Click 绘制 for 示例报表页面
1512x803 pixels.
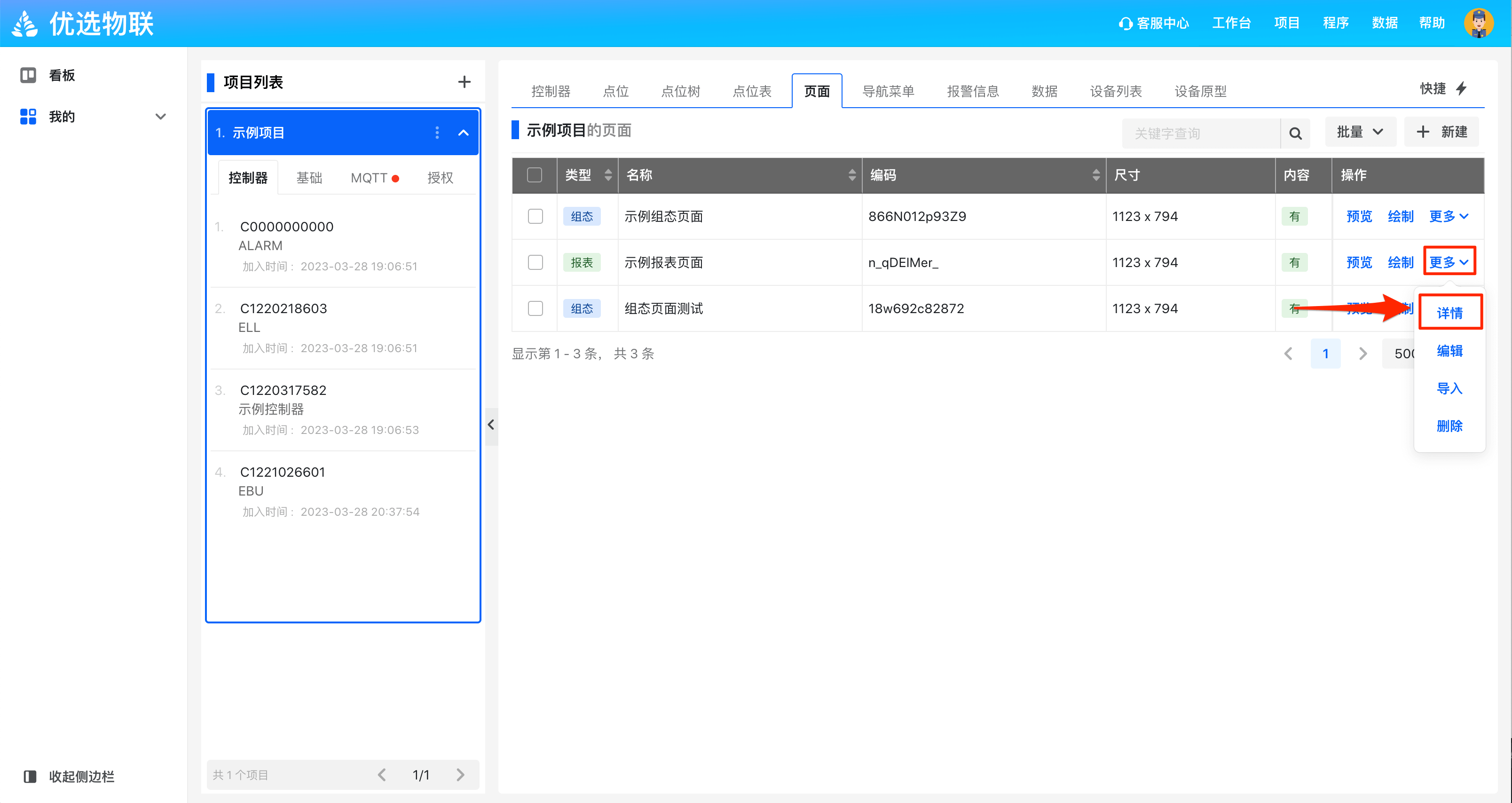[1401, 262]
